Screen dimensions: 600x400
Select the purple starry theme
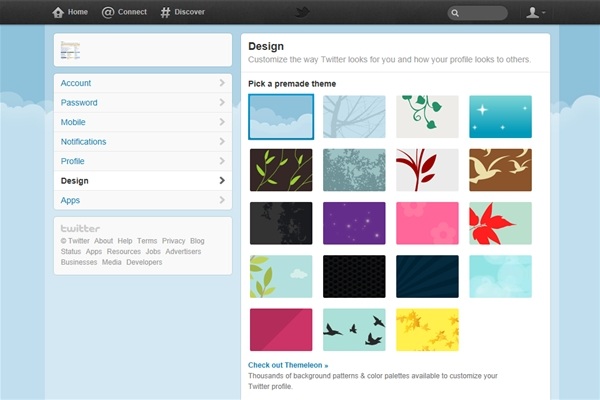tap(354, 223)
